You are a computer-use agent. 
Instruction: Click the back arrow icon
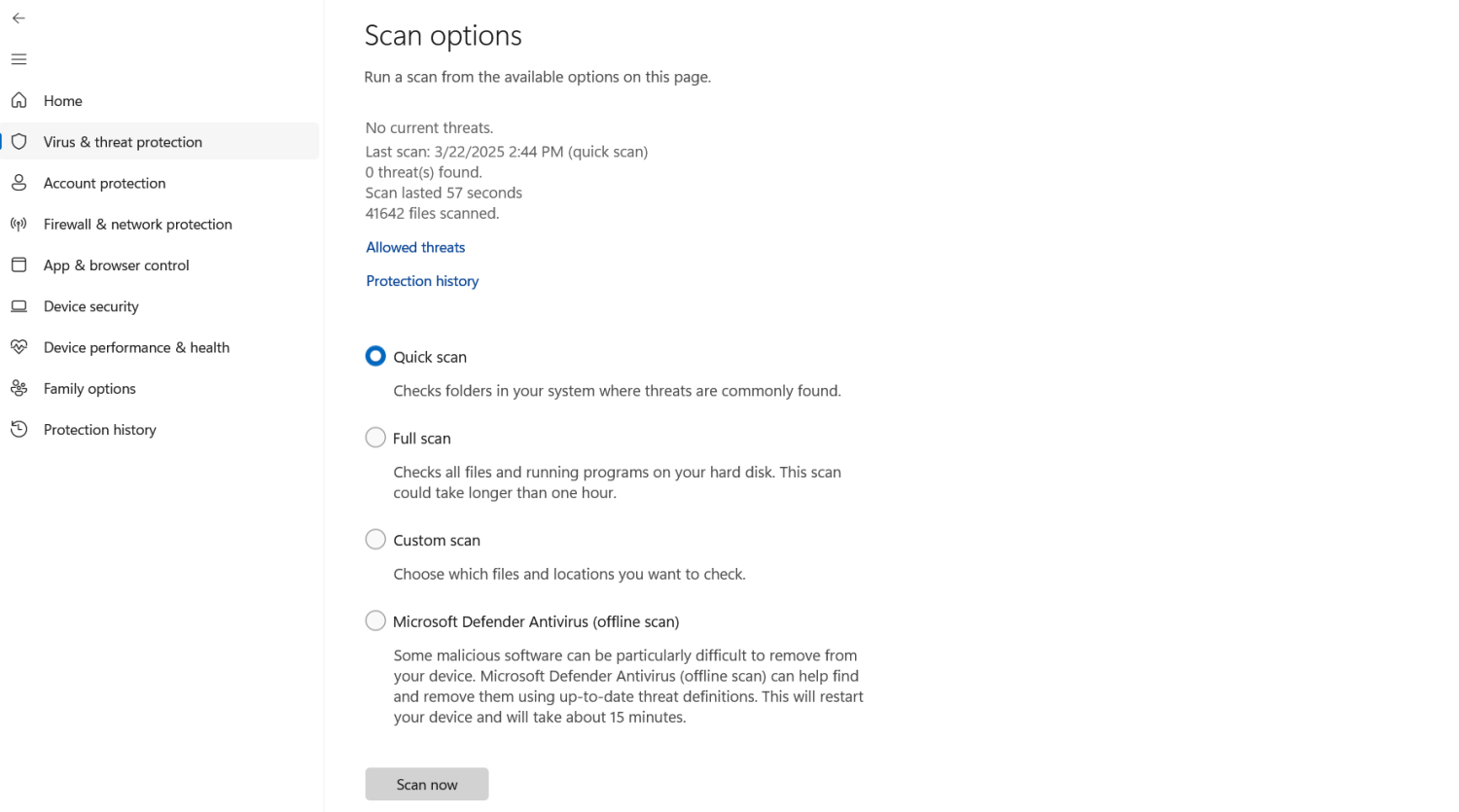pos(18,18)
